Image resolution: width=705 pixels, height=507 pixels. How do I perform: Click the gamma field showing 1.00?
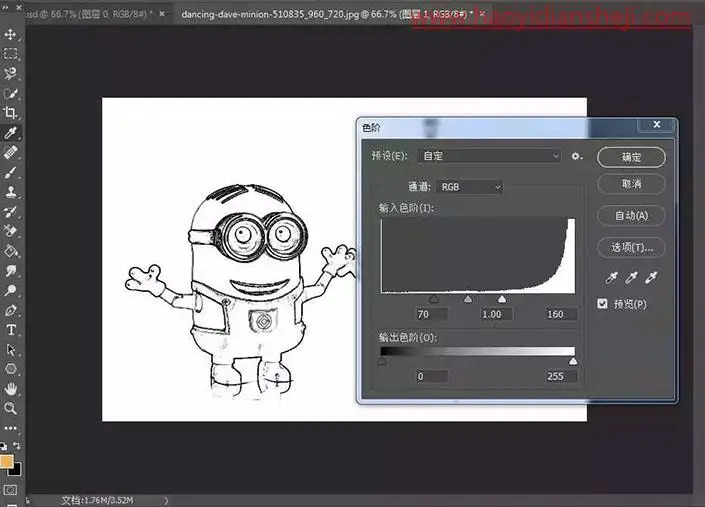[496, 314]
